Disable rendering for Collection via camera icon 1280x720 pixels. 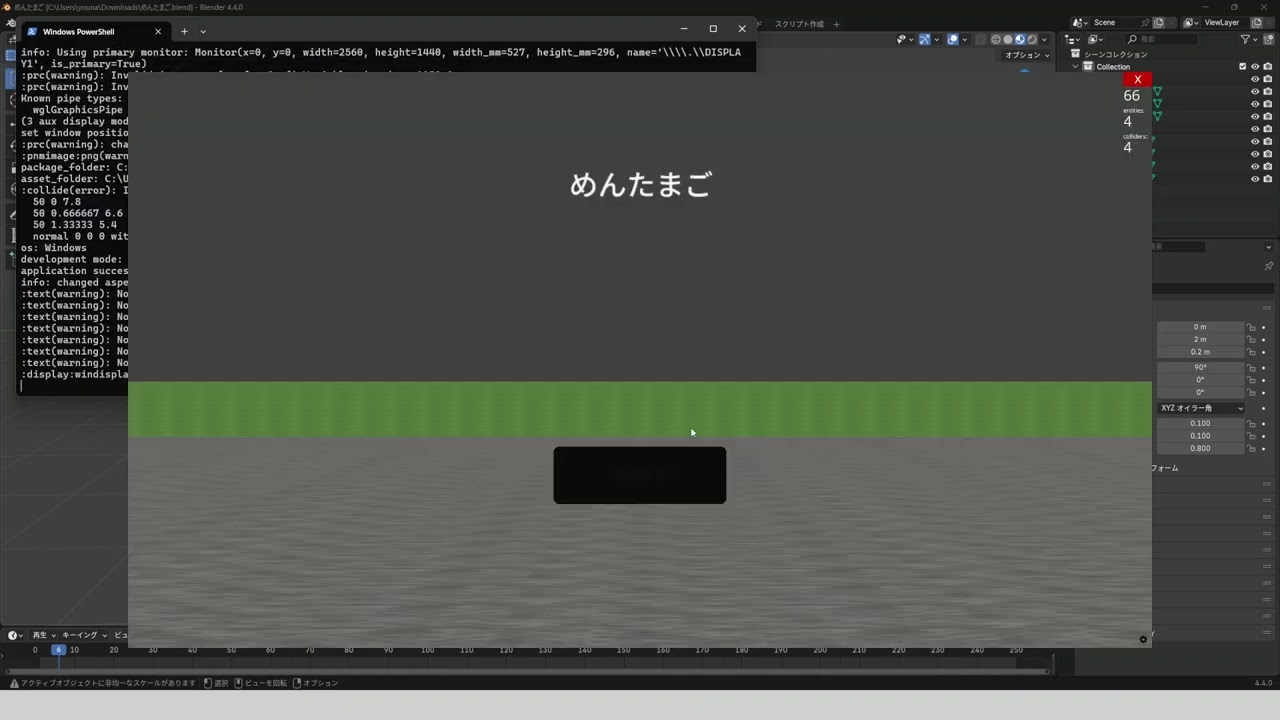pyautogui.click(x=1267, y=67)
